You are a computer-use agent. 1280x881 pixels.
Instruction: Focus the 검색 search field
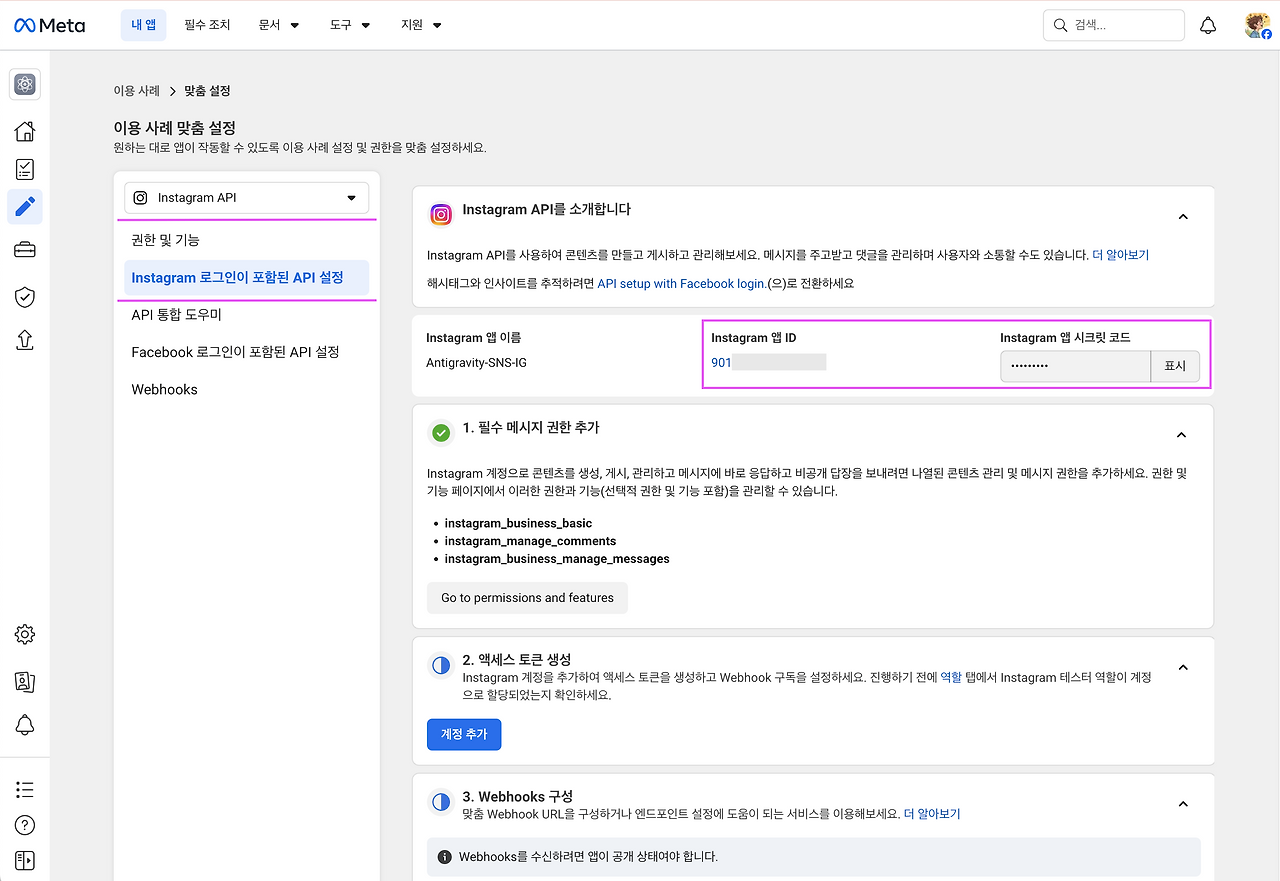pyautogui.click(x=1113, y=25)
